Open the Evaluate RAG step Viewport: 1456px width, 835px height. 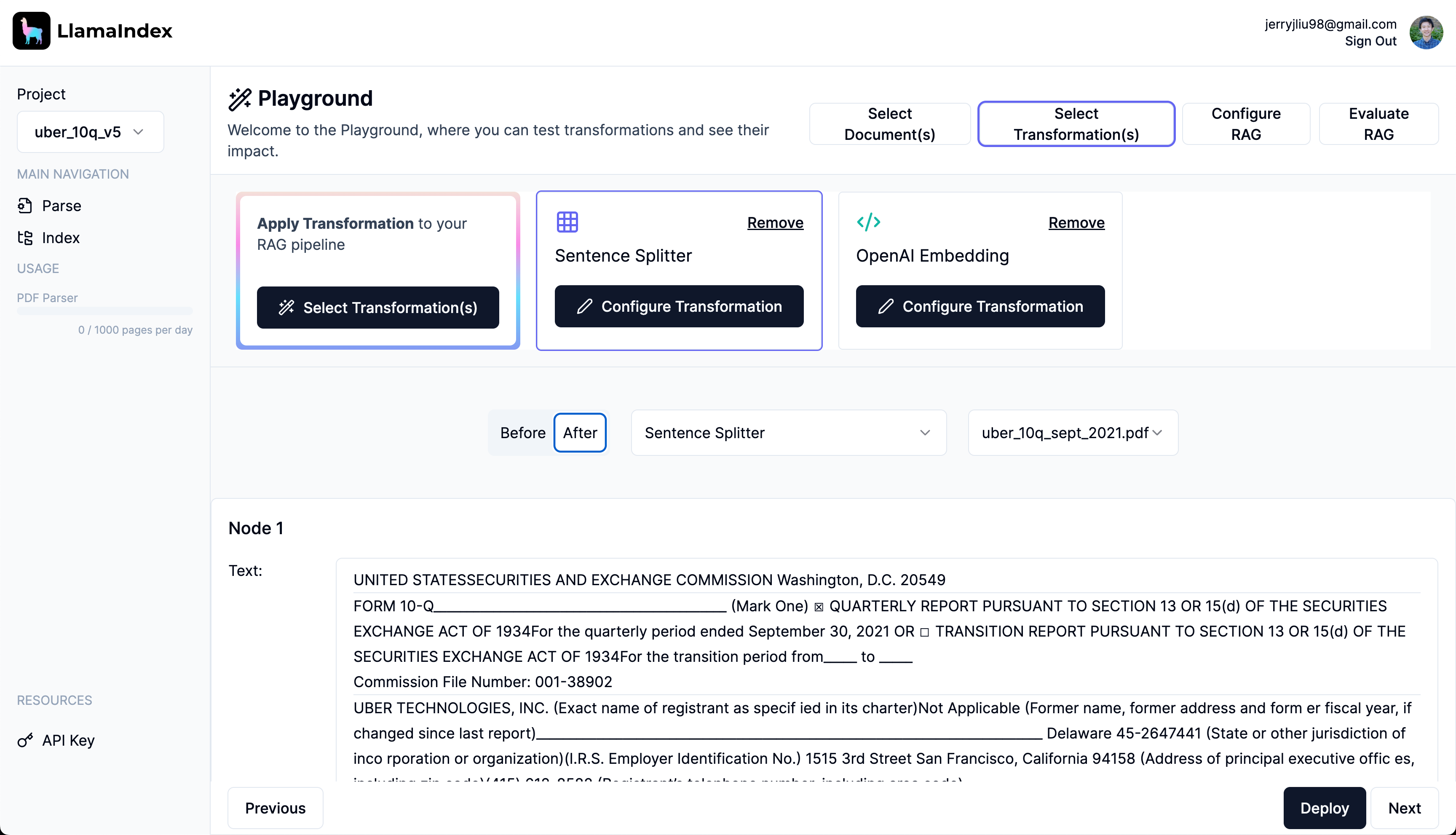(1378, 124)
